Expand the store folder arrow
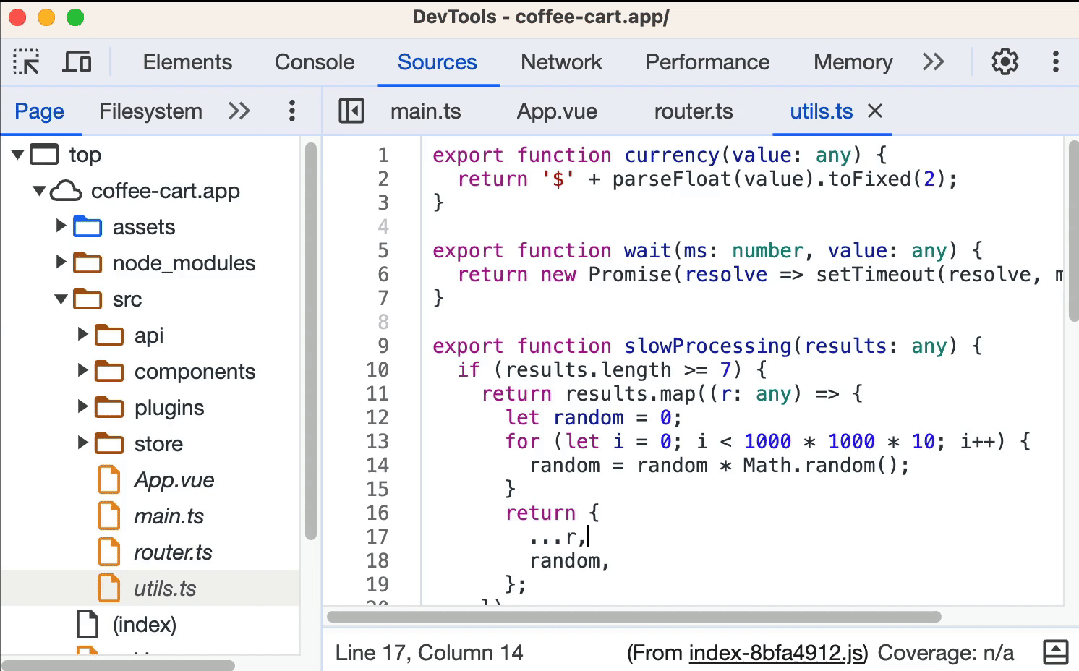 coord(83,442)
